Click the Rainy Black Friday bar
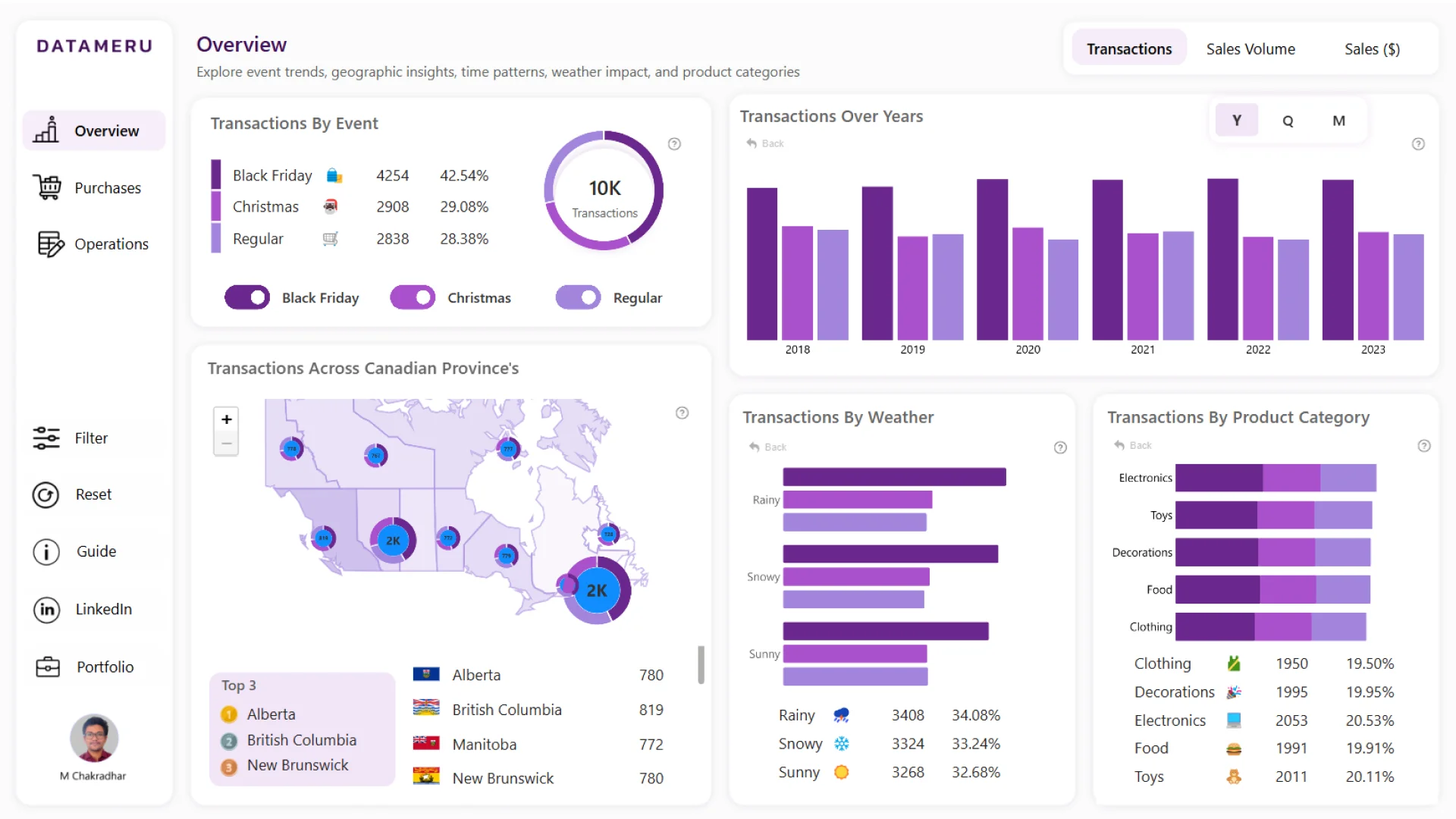This screenshot has width=1456, height=819. click(x=894, y=477)
